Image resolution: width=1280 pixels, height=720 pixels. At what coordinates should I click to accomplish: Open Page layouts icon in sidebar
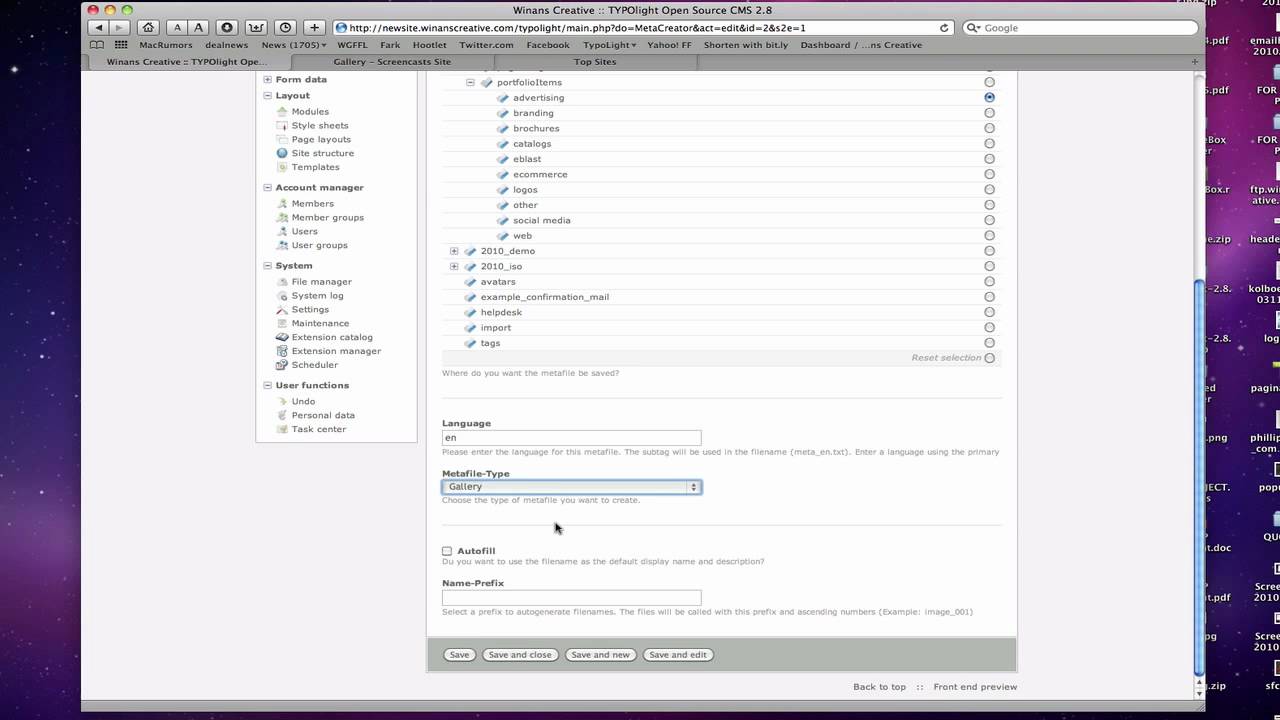click(282, 139)
